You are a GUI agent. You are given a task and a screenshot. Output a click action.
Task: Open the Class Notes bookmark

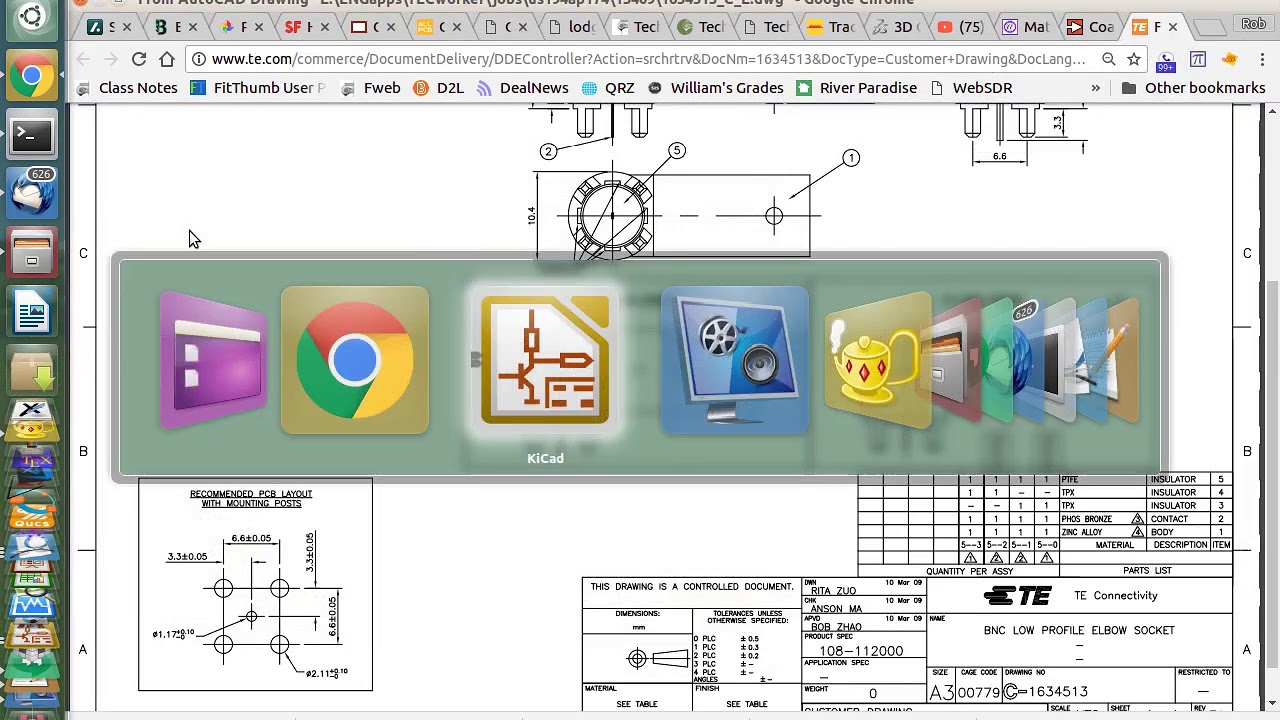tap(127, 88)
